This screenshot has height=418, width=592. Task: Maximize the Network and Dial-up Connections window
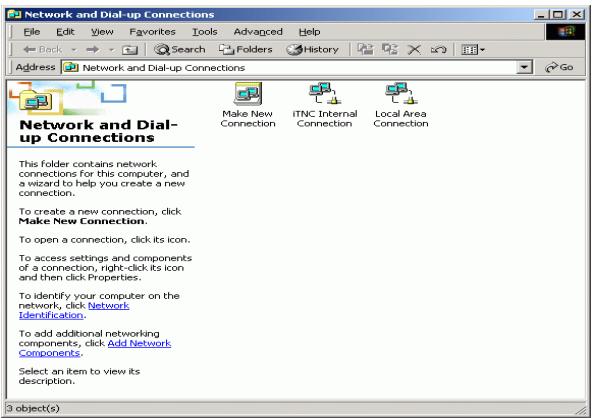558,15
